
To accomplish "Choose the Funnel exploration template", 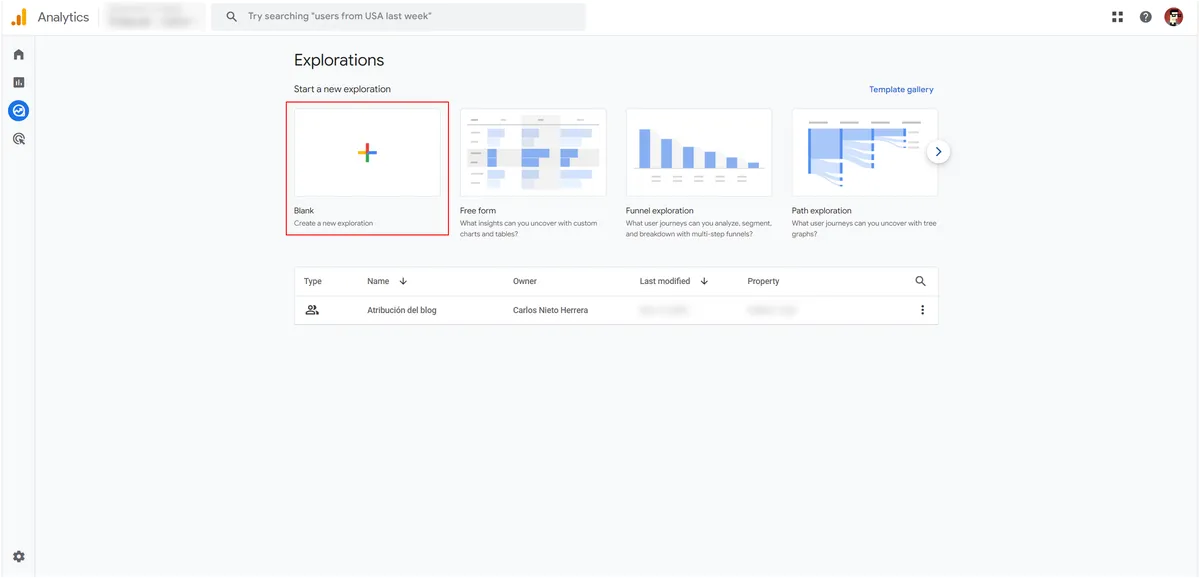I will click(x=699, y=153).
